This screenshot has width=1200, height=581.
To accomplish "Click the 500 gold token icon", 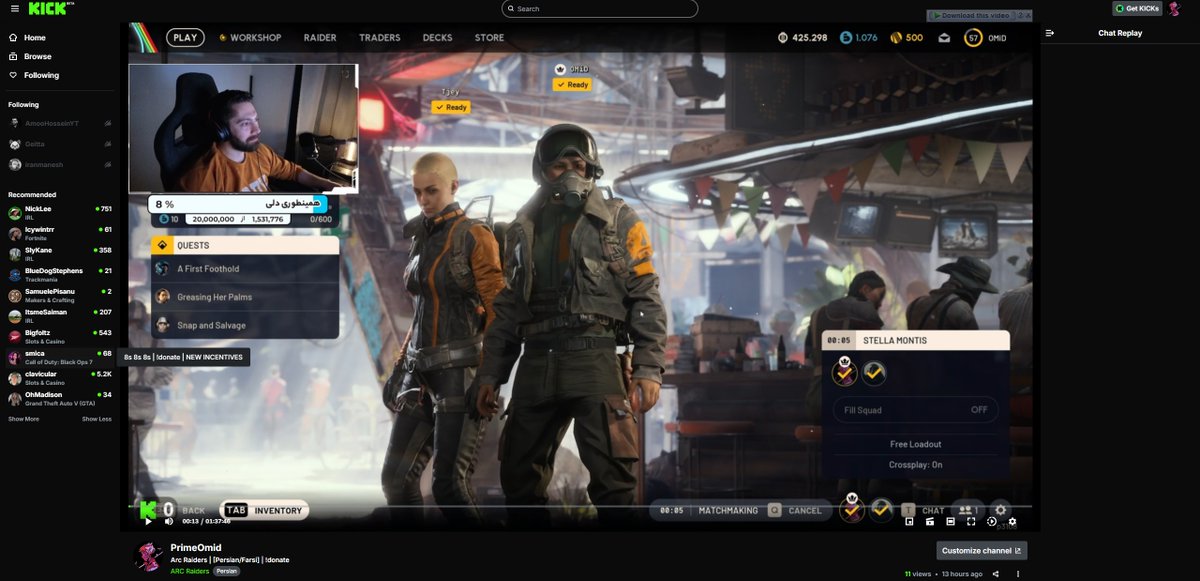I will click(x=896, y=38).
